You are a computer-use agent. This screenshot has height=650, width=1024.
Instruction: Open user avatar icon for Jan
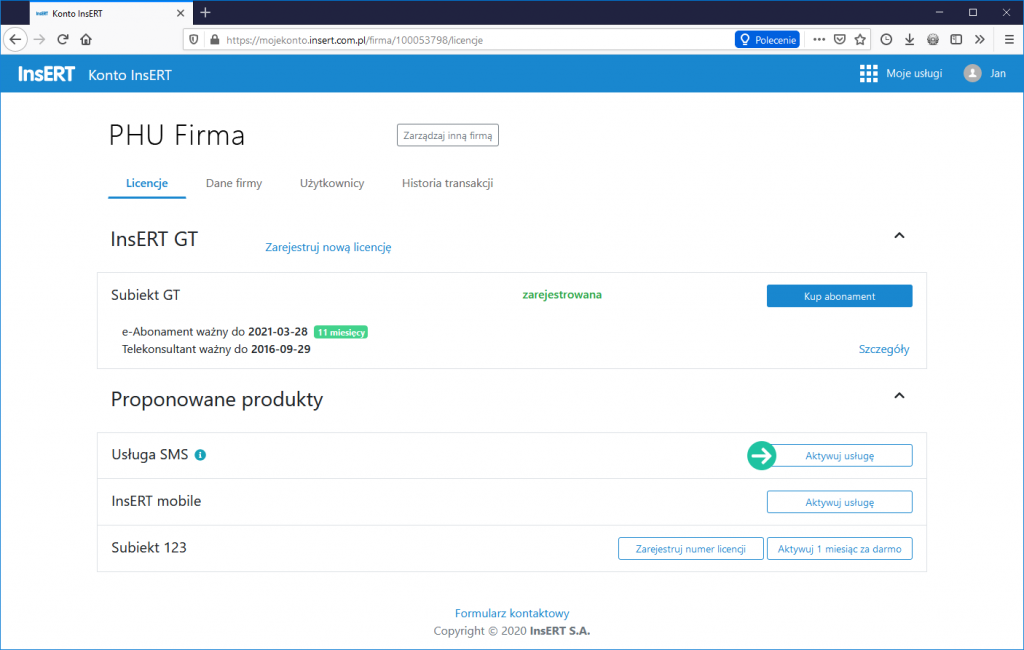point(972,74)
